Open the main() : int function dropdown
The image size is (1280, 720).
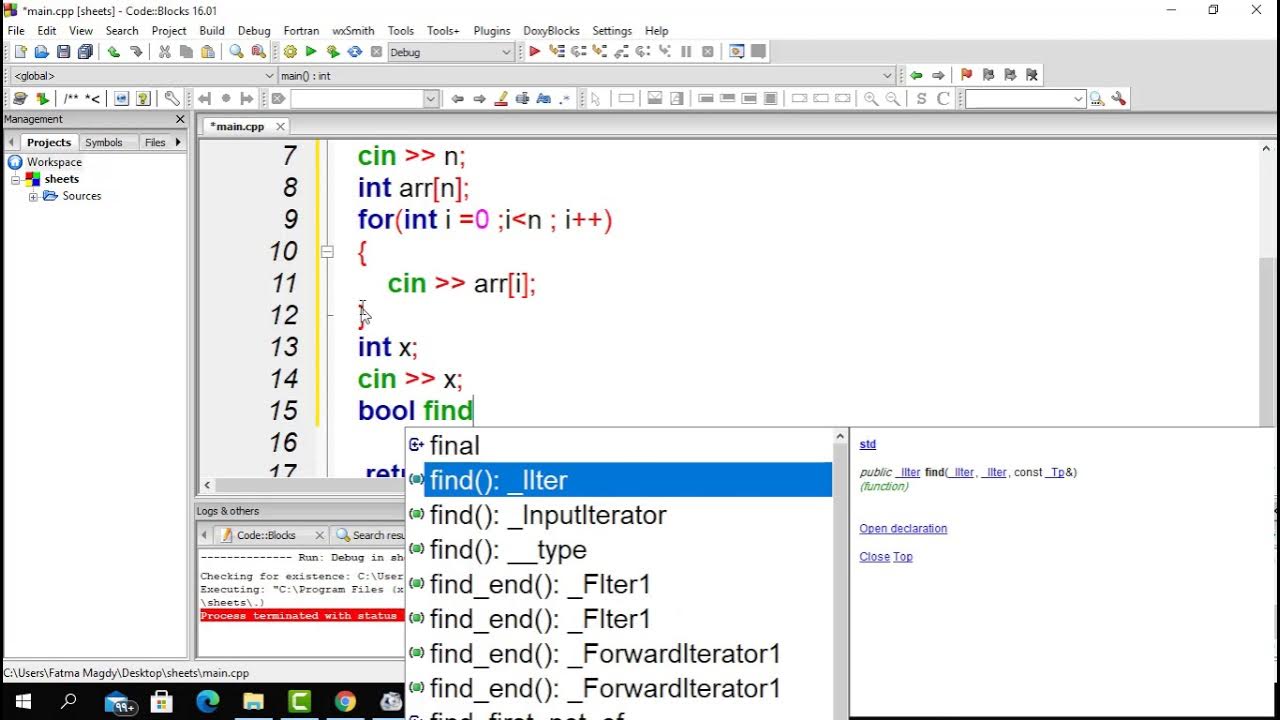pyautogui.click(x=887, y=76)
